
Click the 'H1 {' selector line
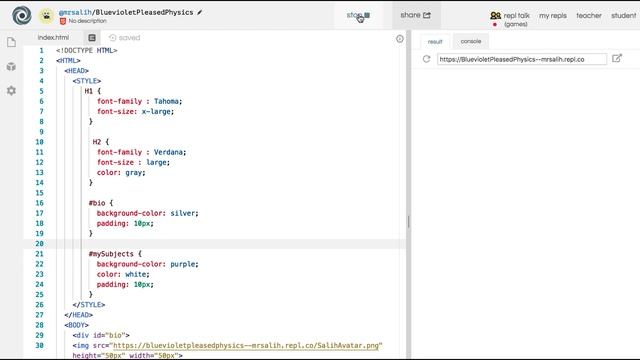[93, 91]
